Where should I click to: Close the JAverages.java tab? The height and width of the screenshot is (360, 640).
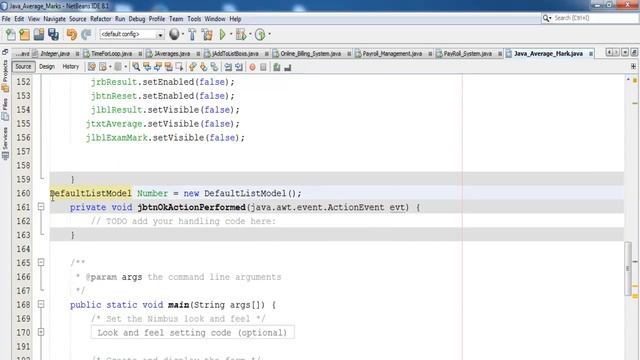pos(198,54)
